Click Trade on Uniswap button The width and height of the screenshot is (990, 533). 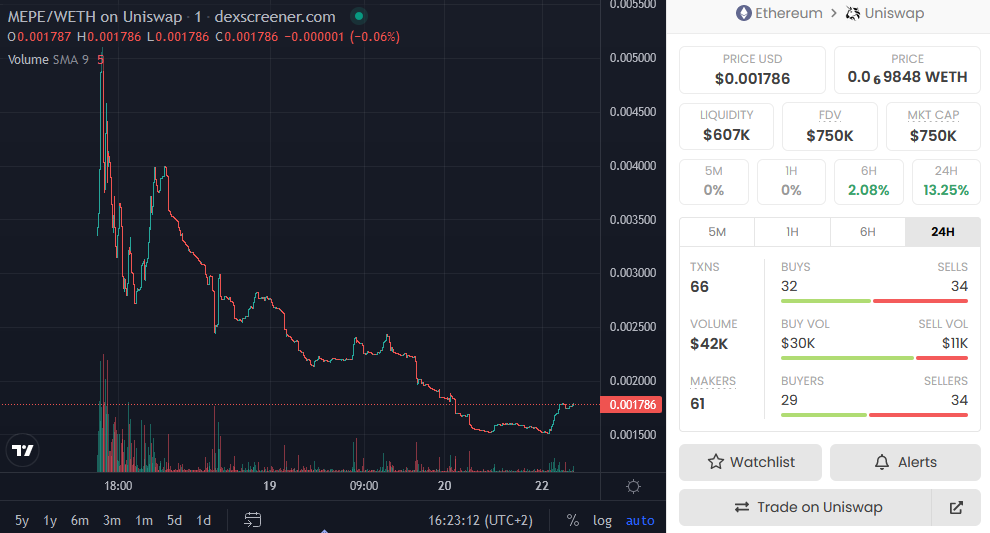coord(806,507)
